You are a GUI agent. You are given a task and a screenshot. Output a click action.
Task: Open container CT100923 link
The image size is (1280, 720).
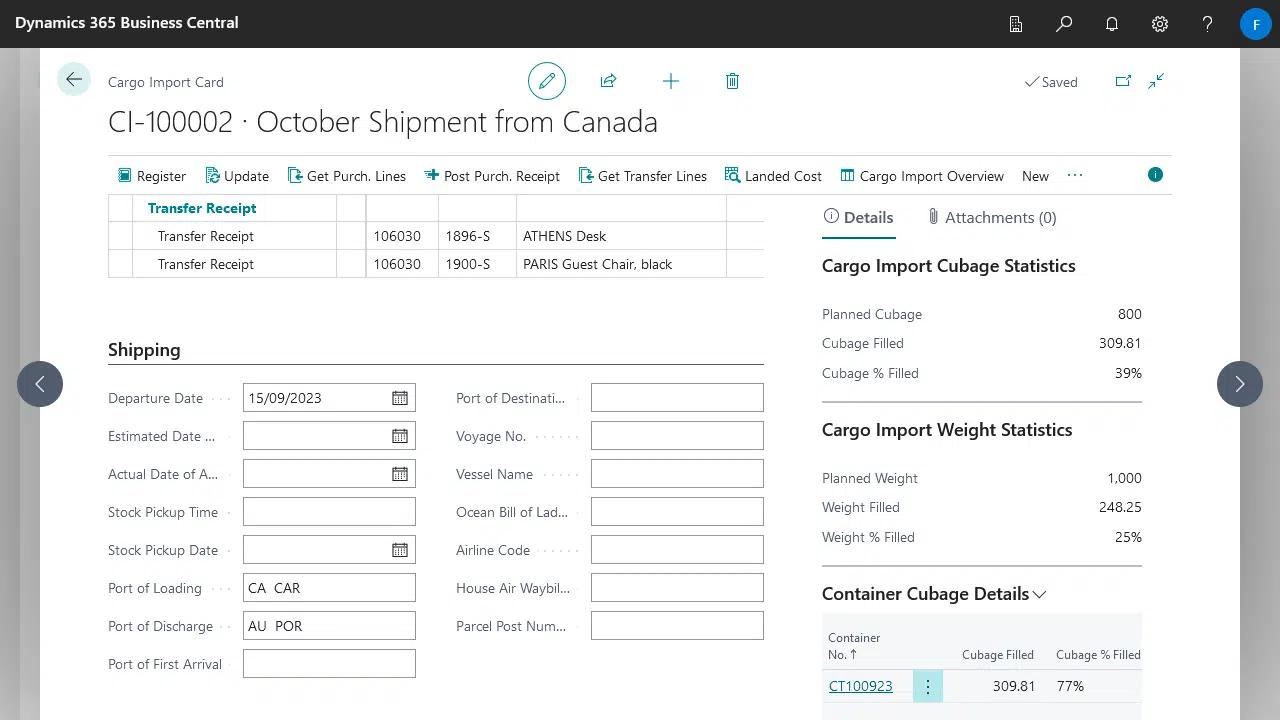[861, 686]
